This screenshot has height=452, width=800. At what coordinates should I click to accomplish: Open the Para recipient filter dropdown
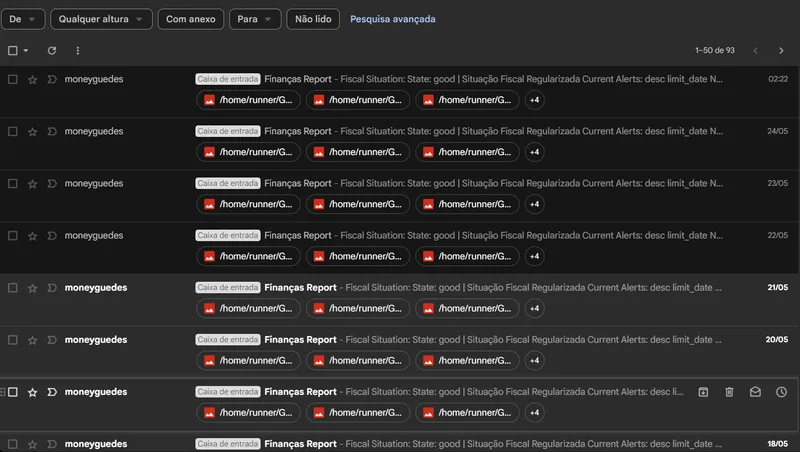click(x=255, y=19)
